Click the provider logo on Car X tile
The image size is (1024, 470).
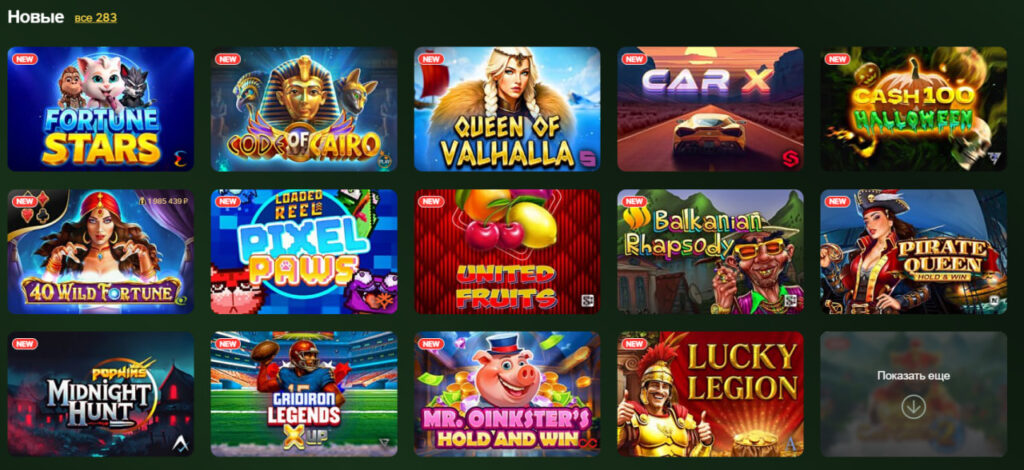click(789, 159)
